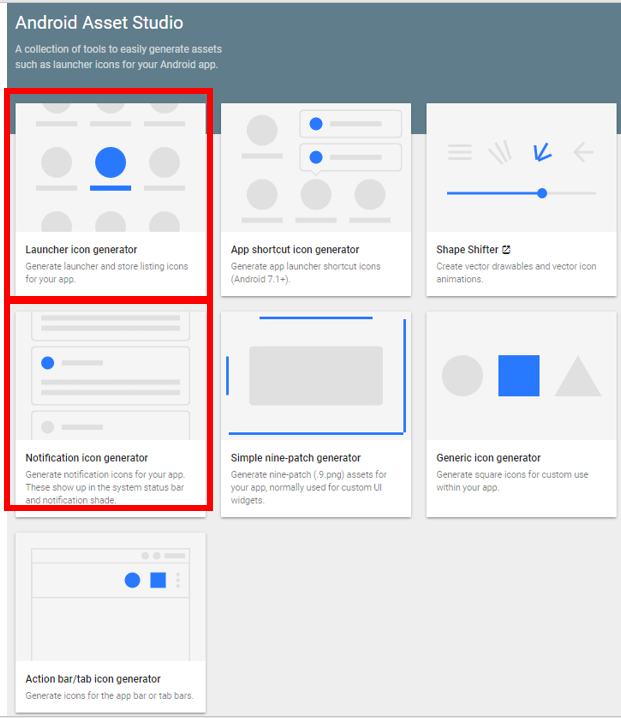Click 'Generate notification icons for your app' text
Viewport: 621px width, 718px height.
pyautogui.click(x=105, y=487)
